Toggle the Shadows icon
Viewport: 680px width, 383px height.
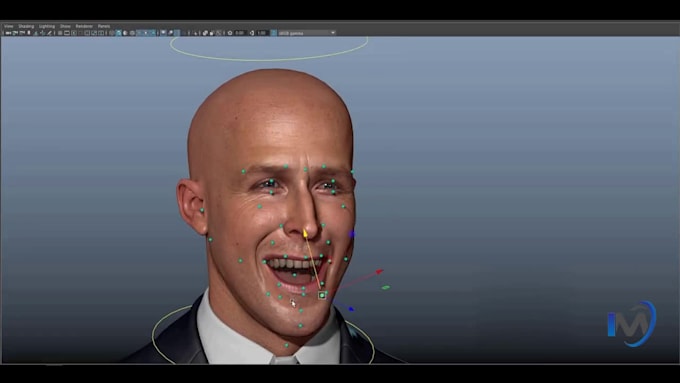[153, 33]
